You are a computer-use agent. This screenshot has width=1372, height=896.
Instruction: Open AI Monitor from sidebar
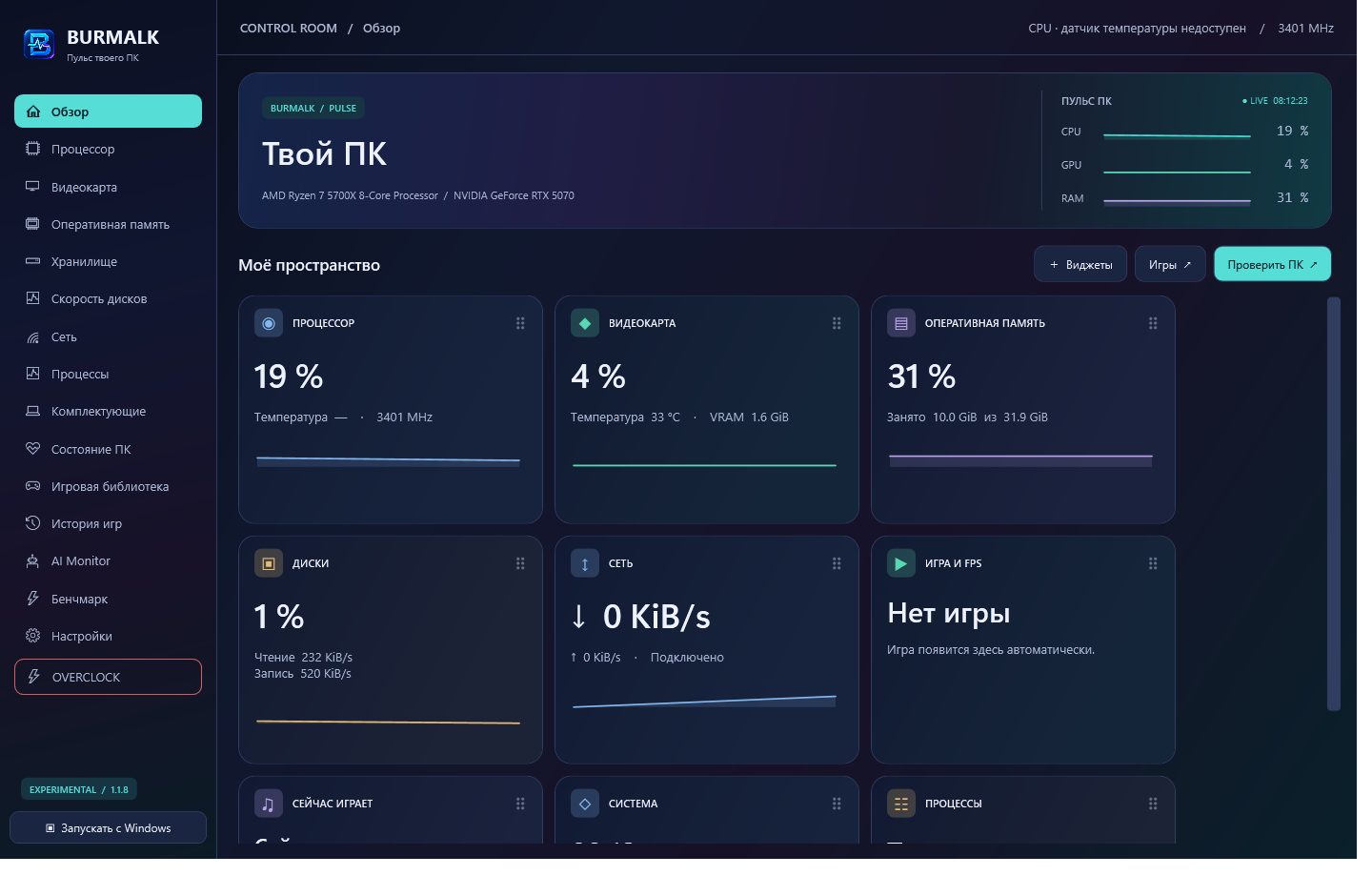click(108, 560)
